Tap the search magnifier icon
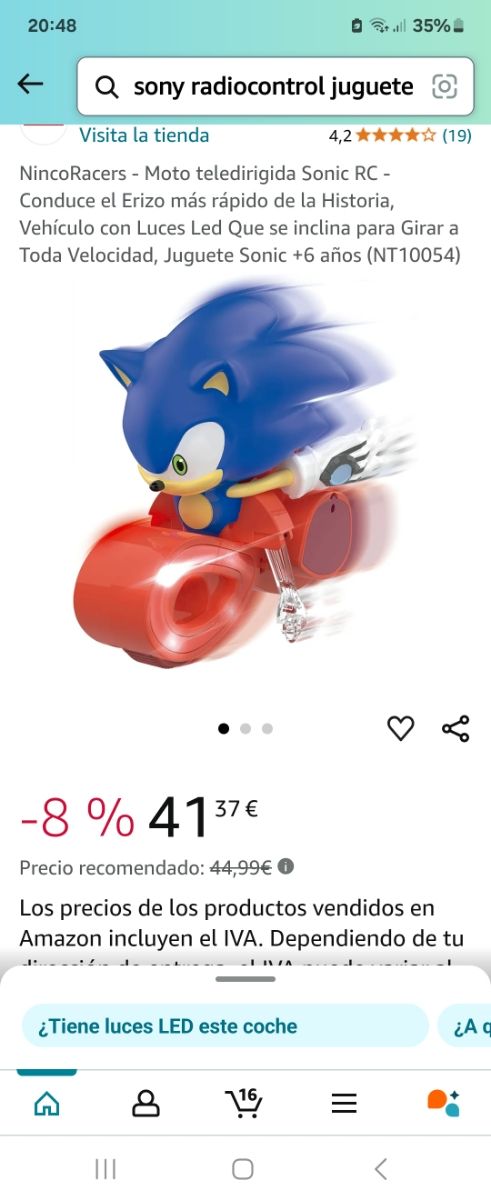The image size is (491, 1200). coord(106,88)
